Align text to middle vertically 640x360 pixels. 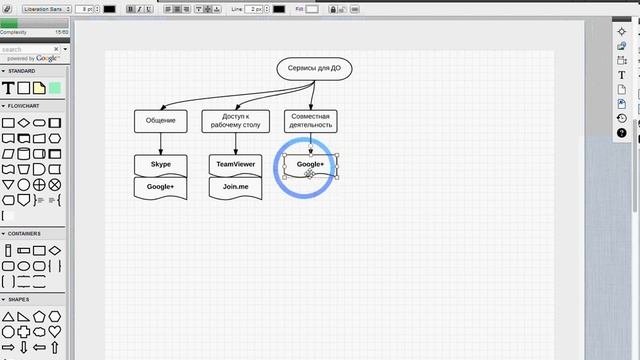click(208, 9)
